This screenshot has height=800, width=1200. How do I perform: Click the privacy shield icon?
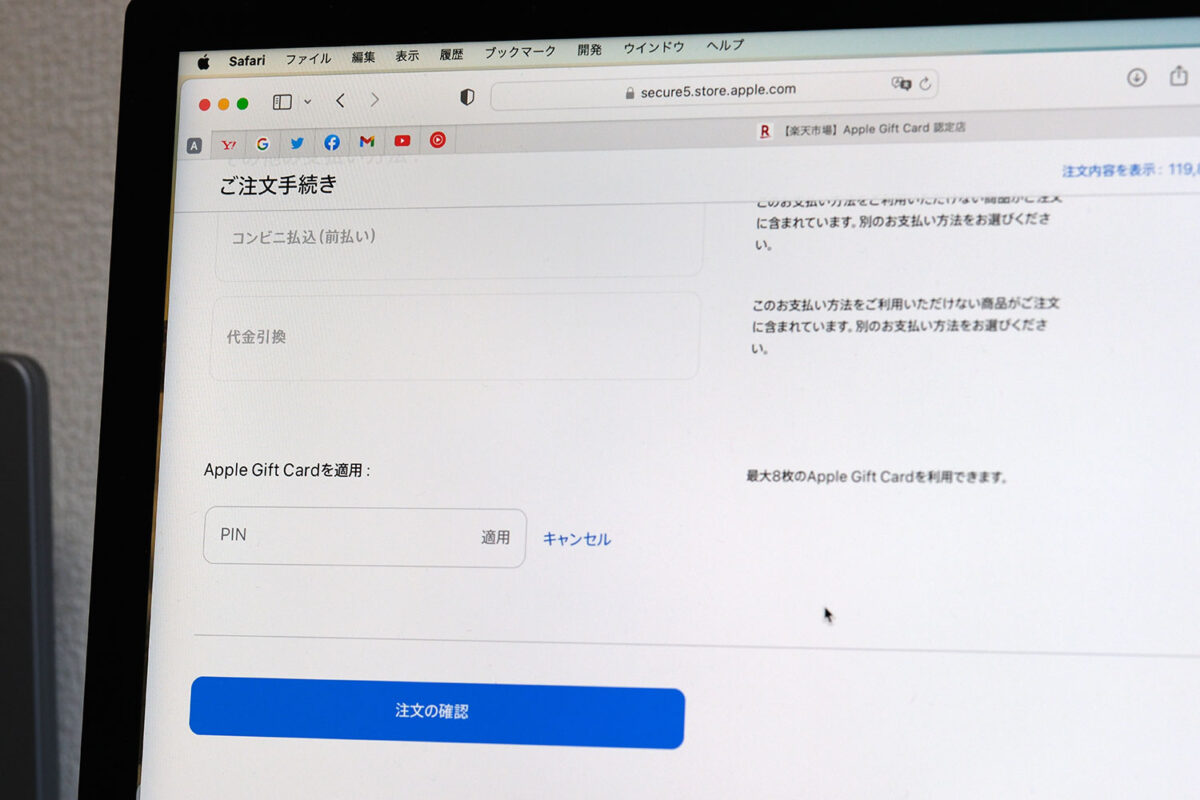[x=467, y=97]
